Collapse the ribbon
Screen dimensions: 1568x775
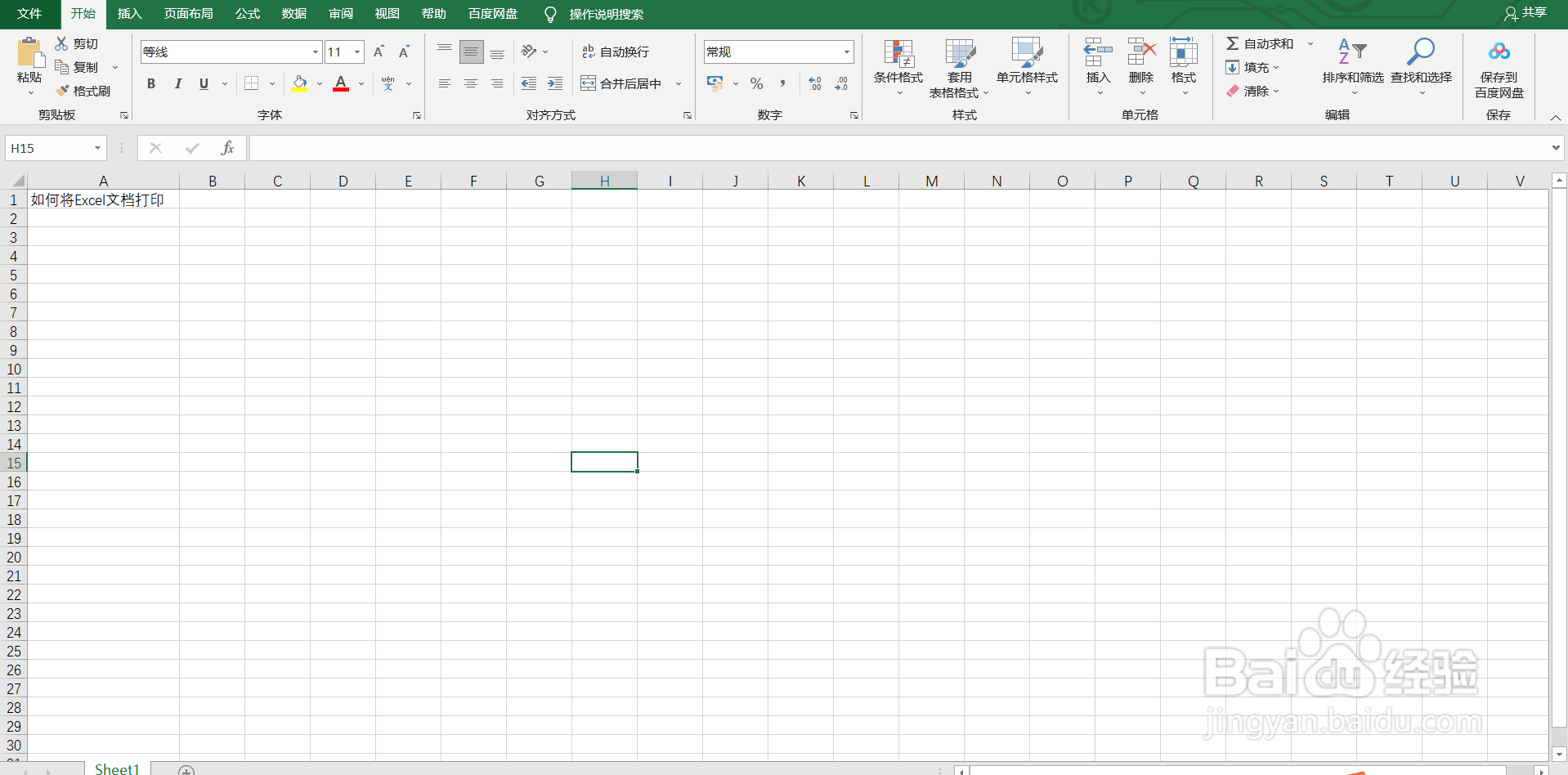click(x=1556, y=118)
